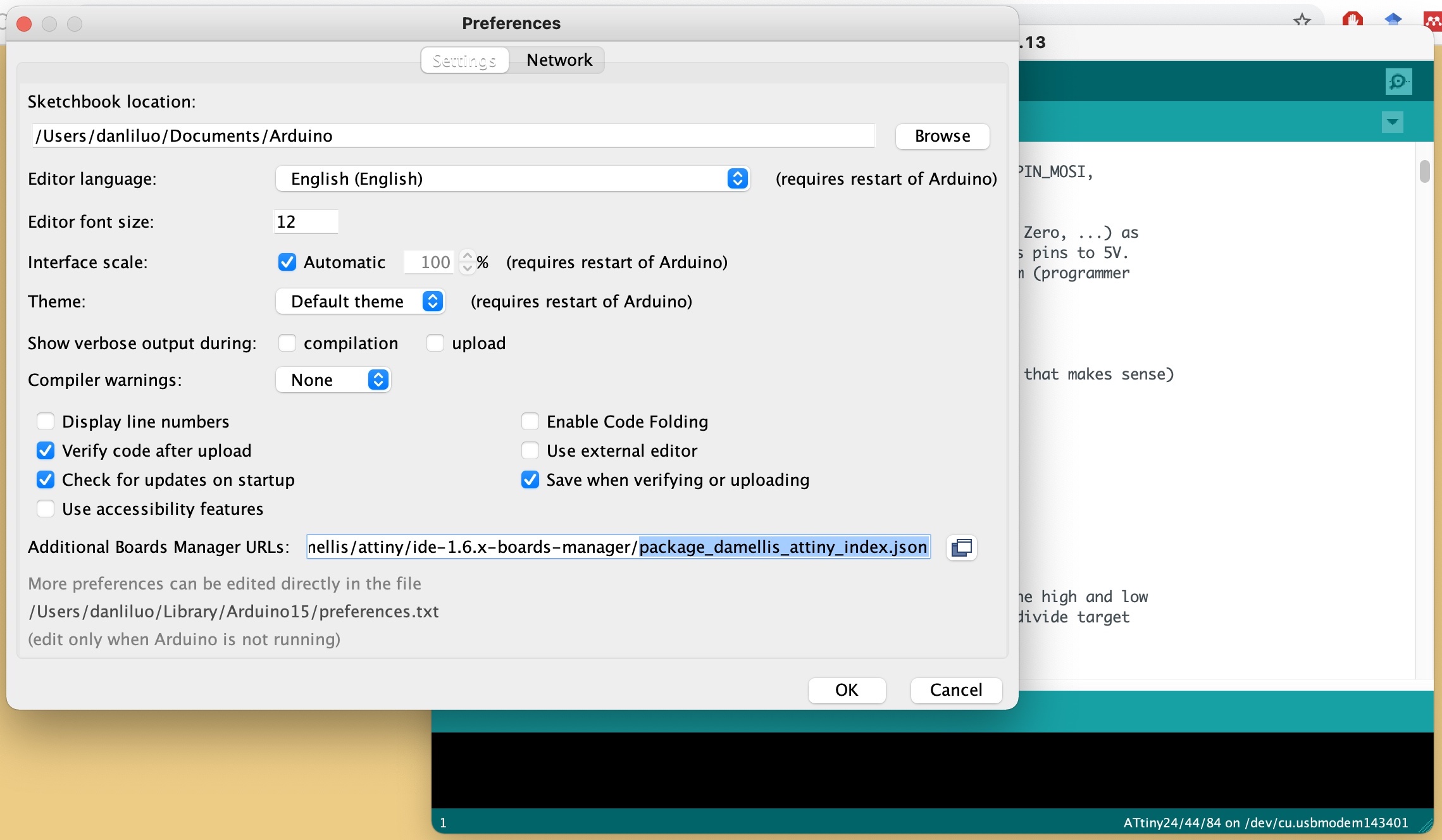Open the Compiler warnings dropdown
The height and width of the screenshot is (840, 1442).
pyautogui.click(x=333, y=380)
